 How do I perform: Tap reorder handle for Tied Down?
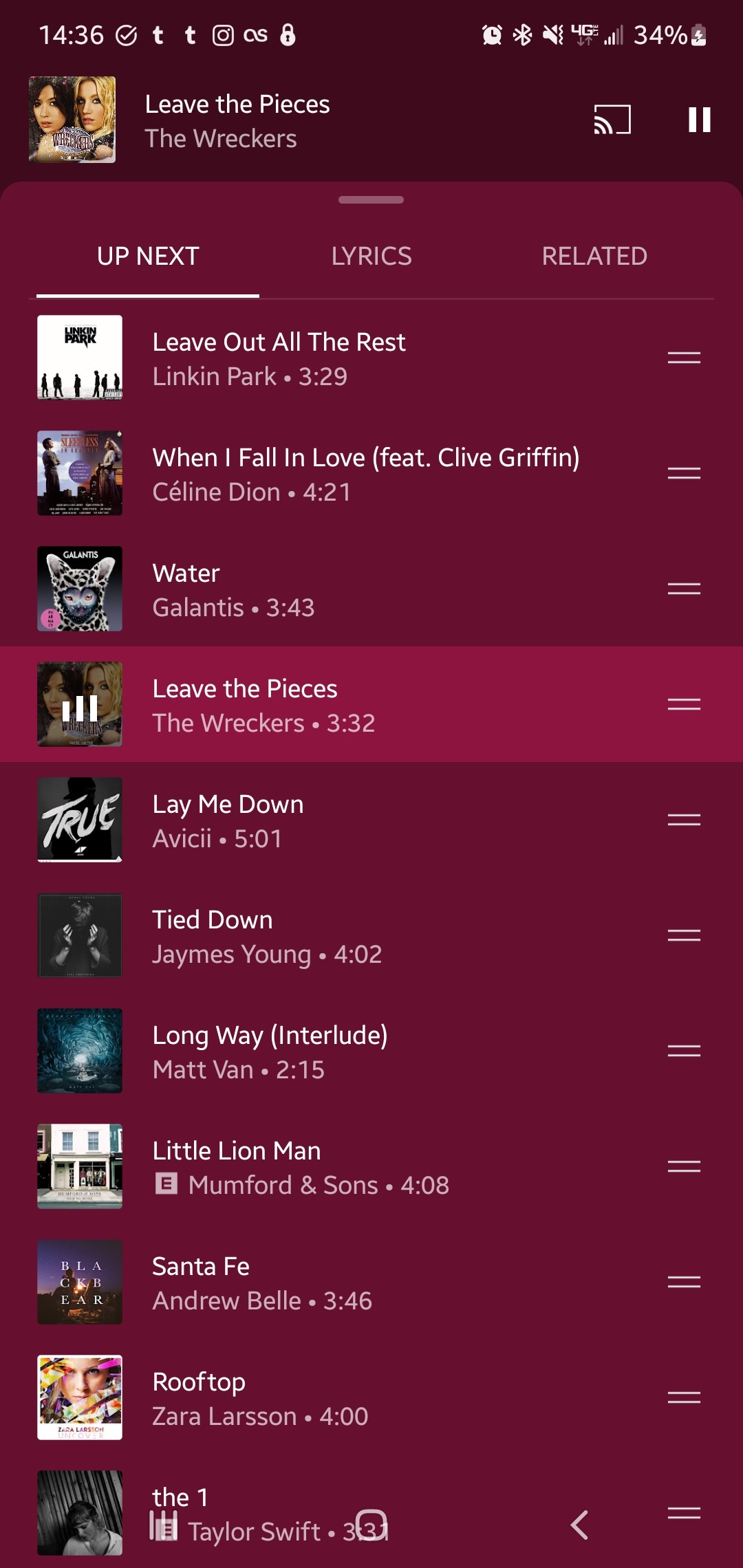pos(684,935)
